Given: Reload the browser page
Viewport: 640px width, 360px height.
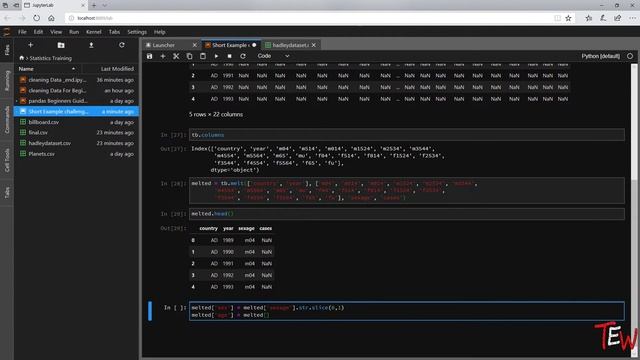Looking at the screenshot, I should [36, 18].
